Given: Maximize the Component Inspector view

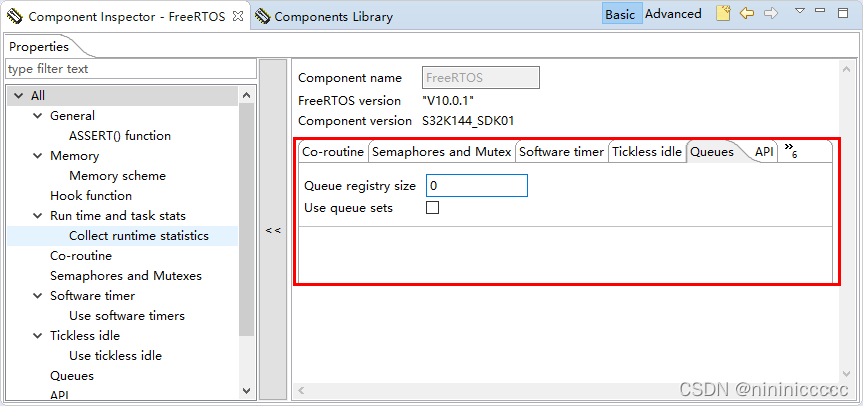Looking at the screenshot, I should [x=843, y=13].
